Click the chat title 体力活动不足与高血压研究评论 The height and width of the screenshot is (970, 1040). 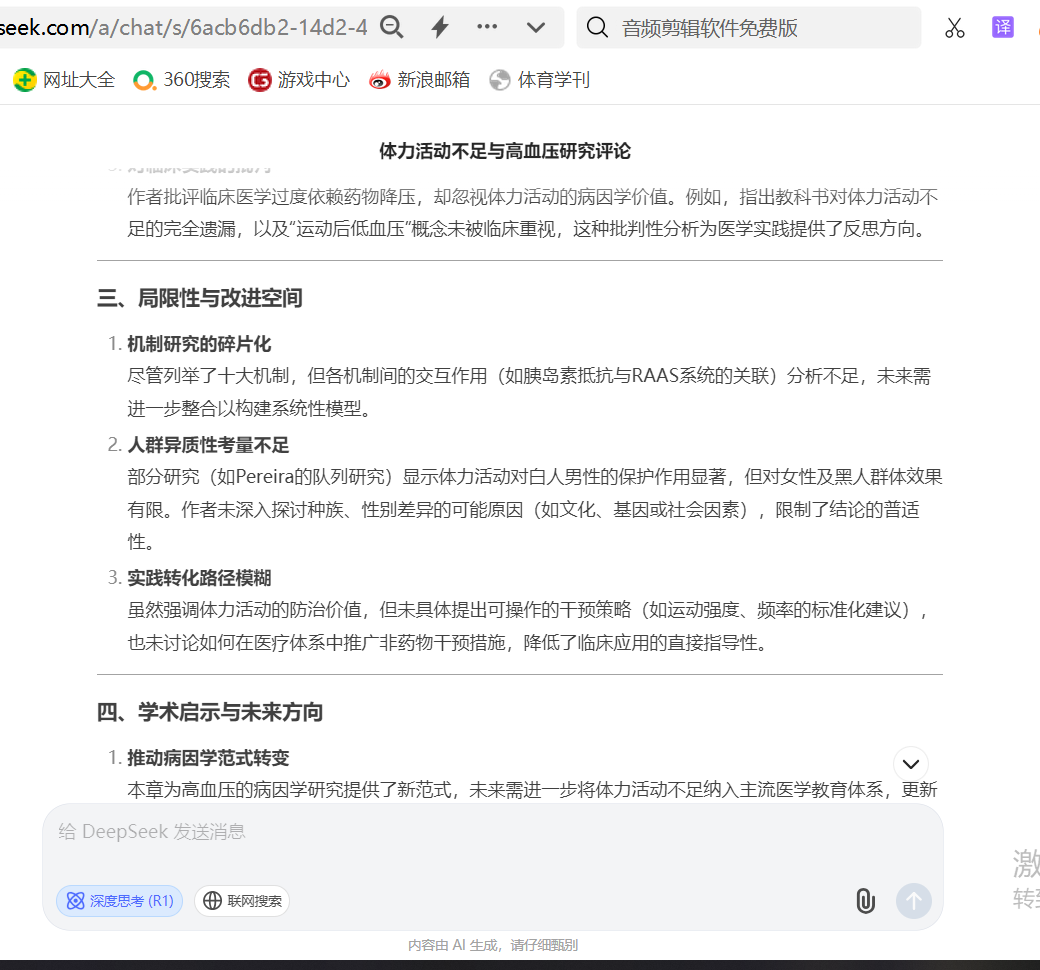click(x=505, y=151)
